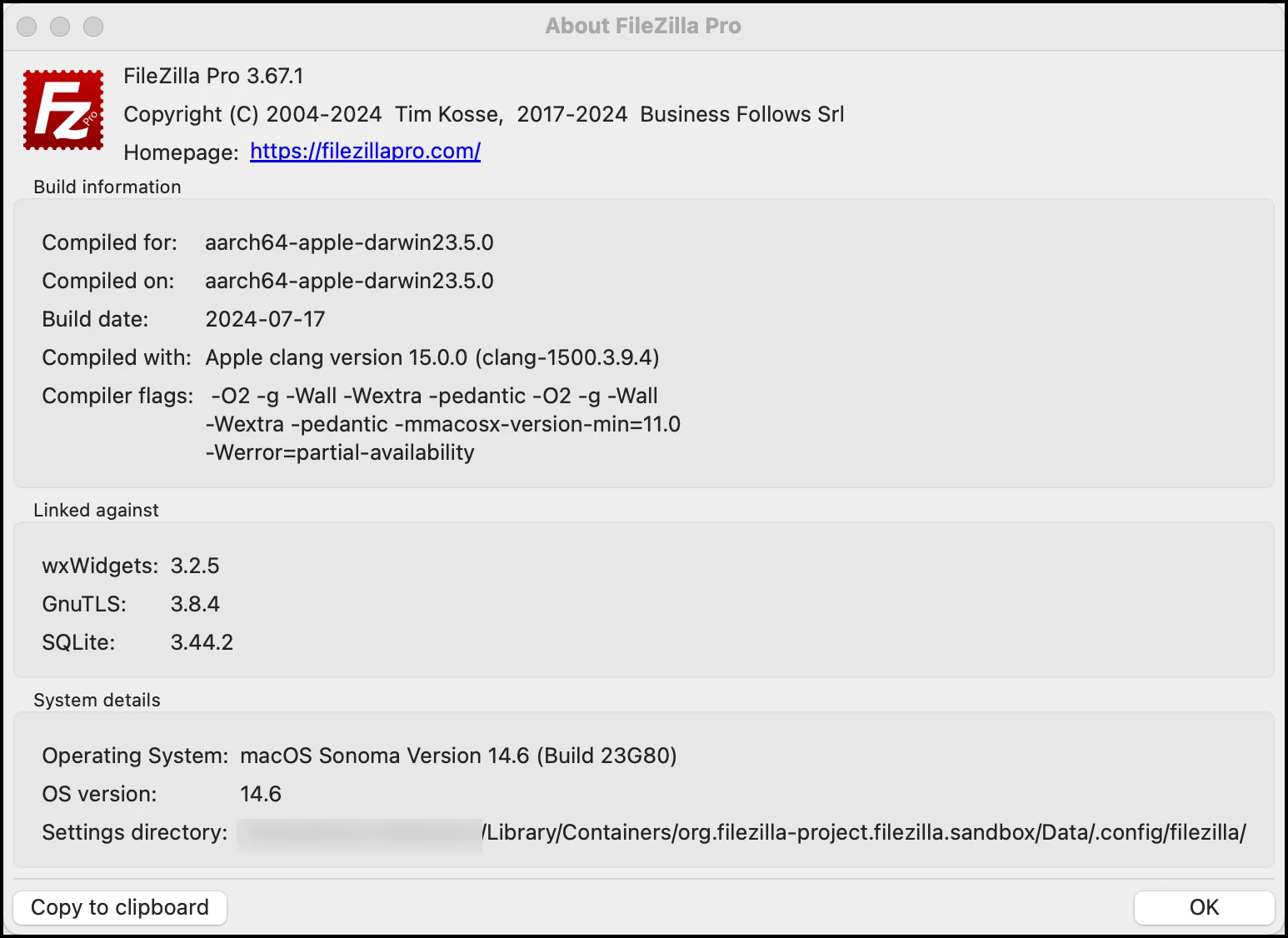Viewport: 1288px width, 938px height.
Task: Click the 'GnuTLS:' label
Action: [84, 604]
